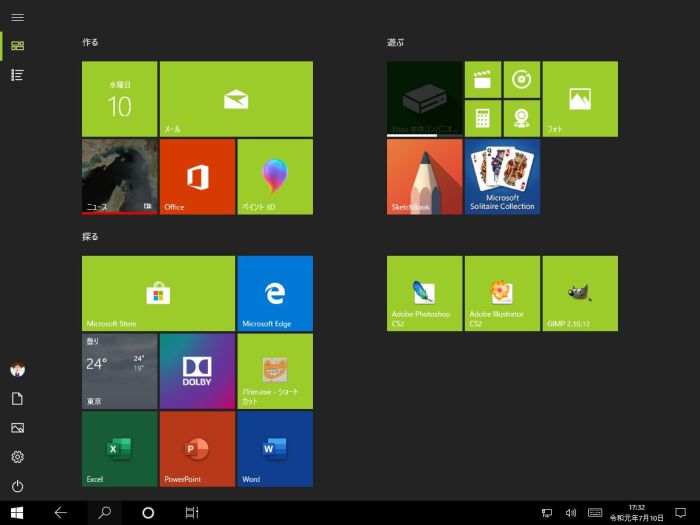Start Adobe Illustrator CS2
700x525 pixels.
pyautogui.click(x=502, y=293)
